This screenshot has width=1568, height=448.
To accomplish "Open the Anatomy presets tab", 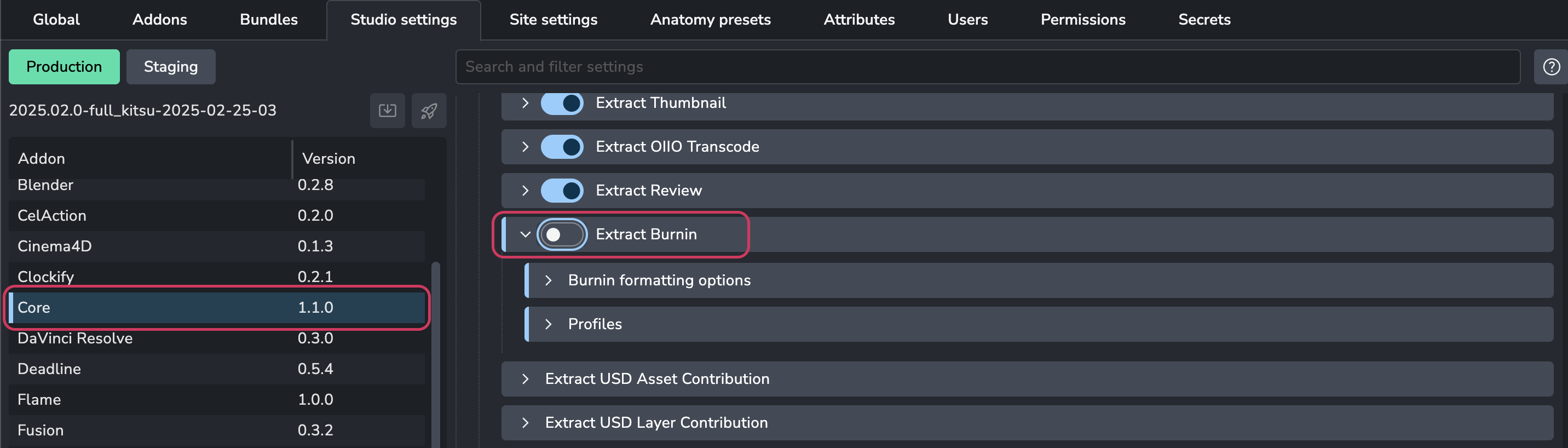I will point(710,20).
